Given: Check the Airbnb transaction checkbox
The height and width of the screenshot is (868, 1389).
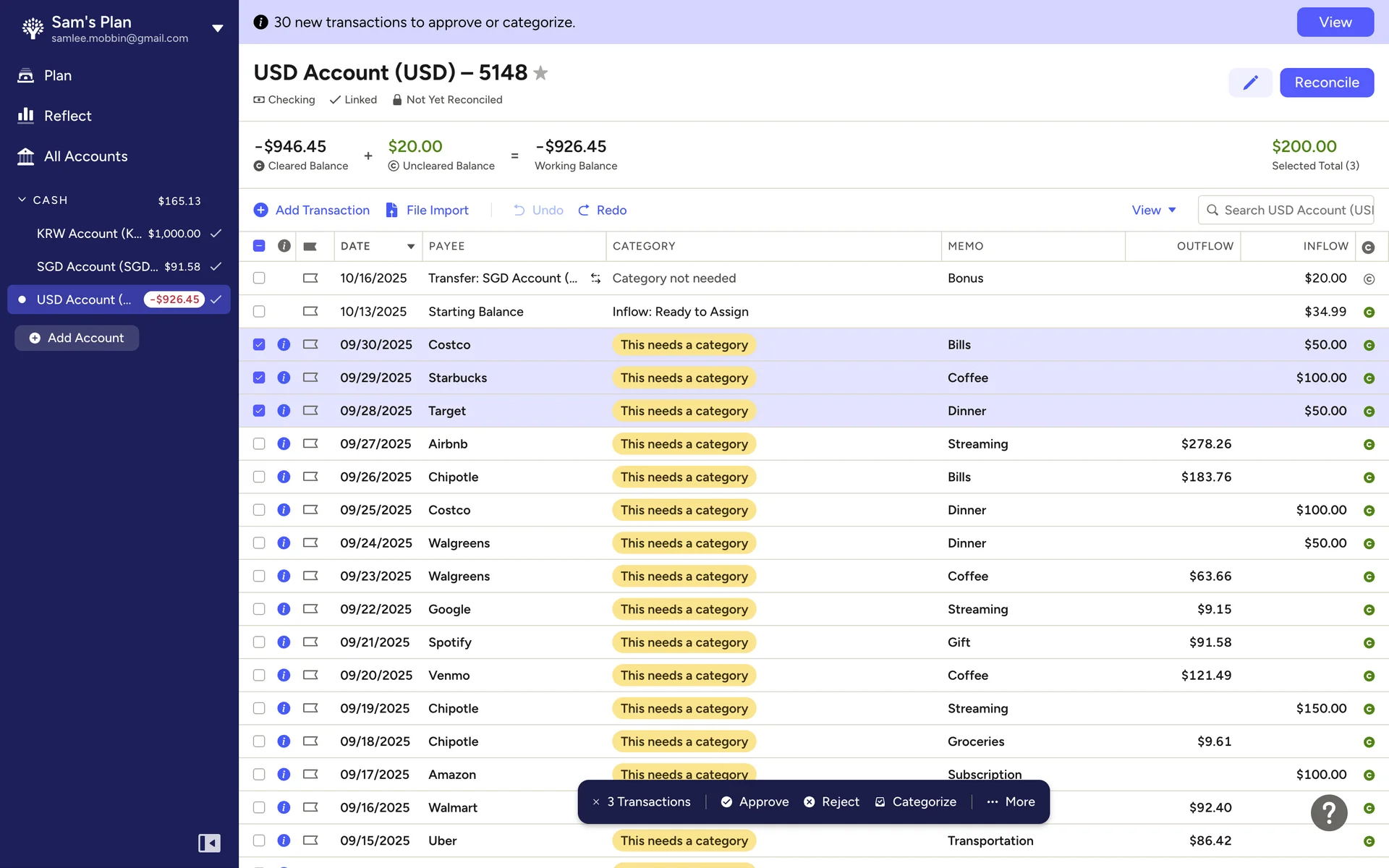Looking at the screenshot, I should [x=259, y=443].
